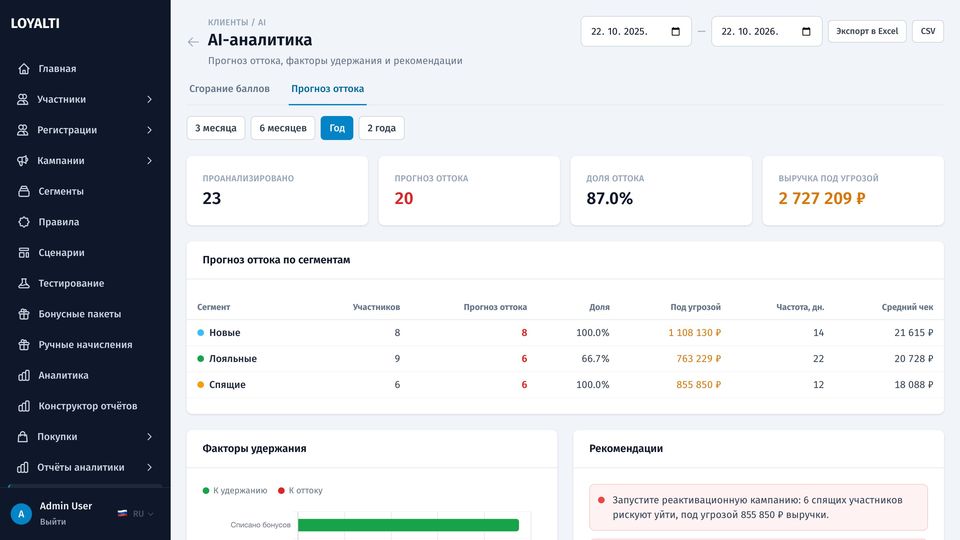Image resolution: width=960 pixels, height=540 pixels.
Task: Click the Russian flag icon
Action: coord(122,514)
